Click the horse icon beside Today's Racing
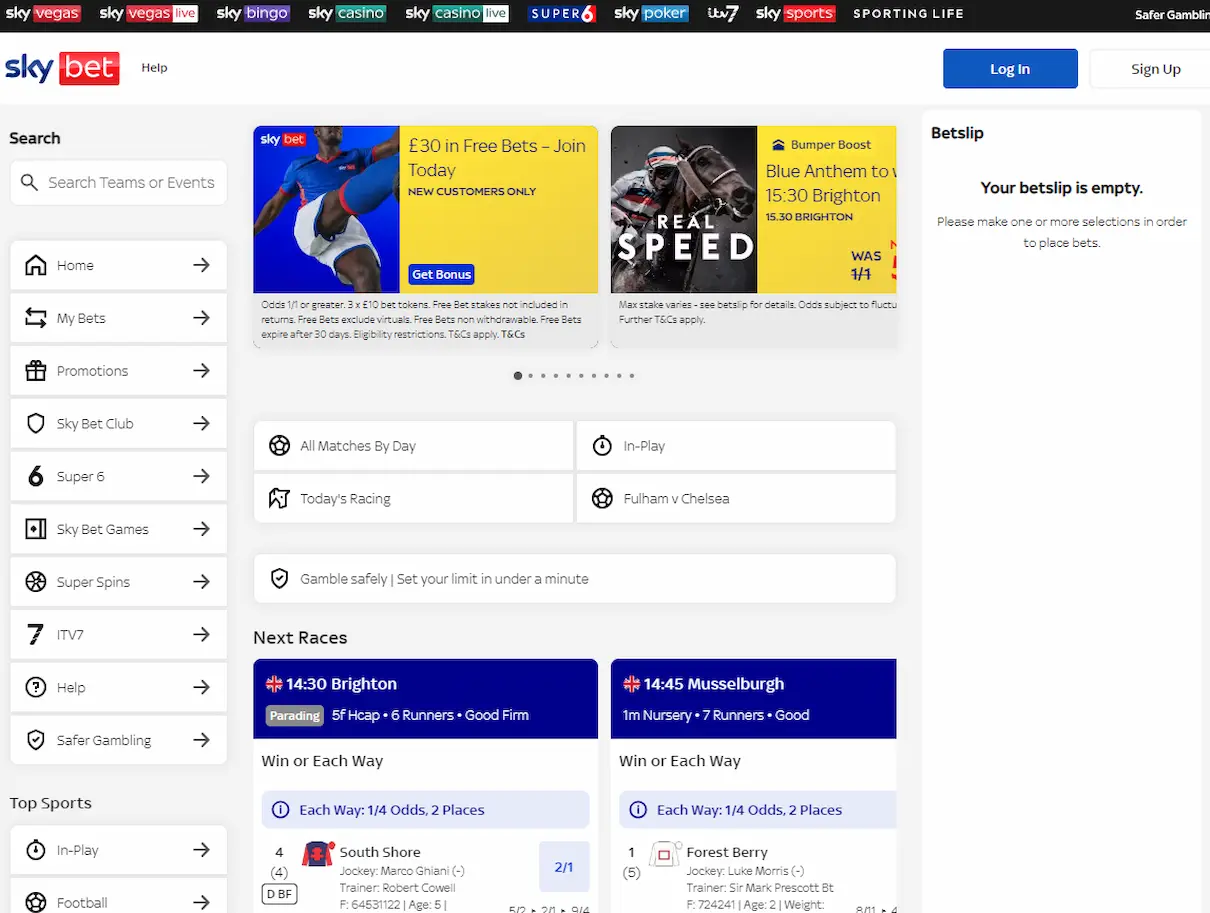The image size is (1210, 913). [280, 498]
